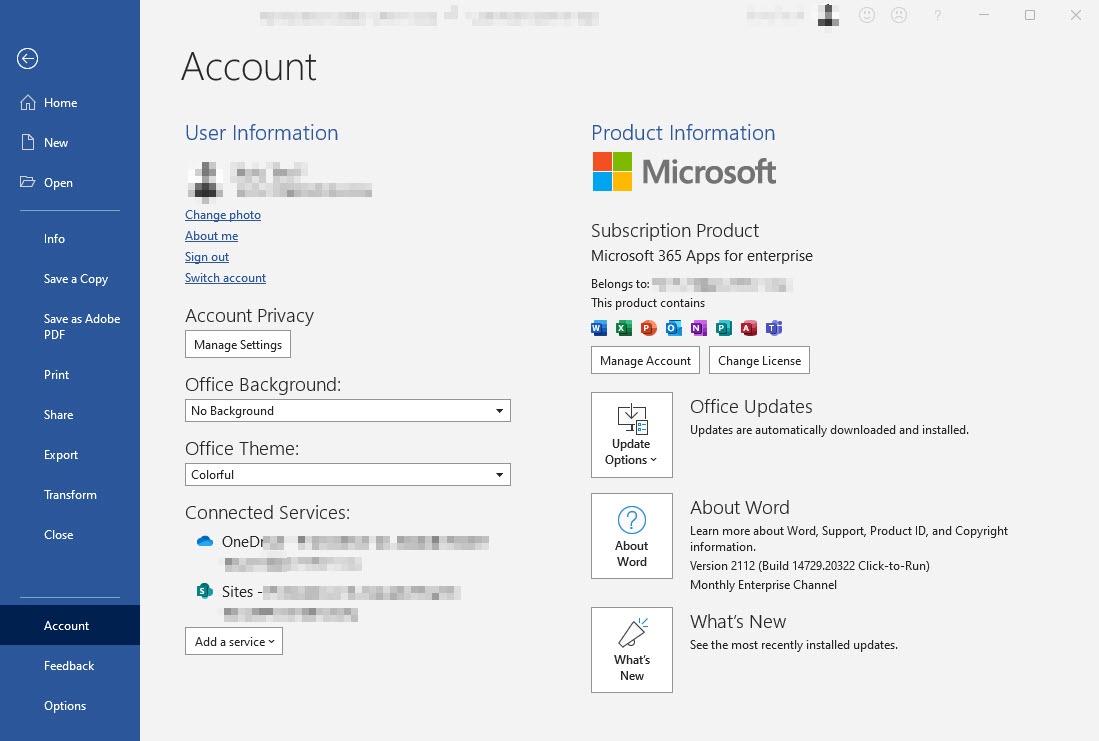
Task: Minimize the Word window
Action: pos(984,15)
